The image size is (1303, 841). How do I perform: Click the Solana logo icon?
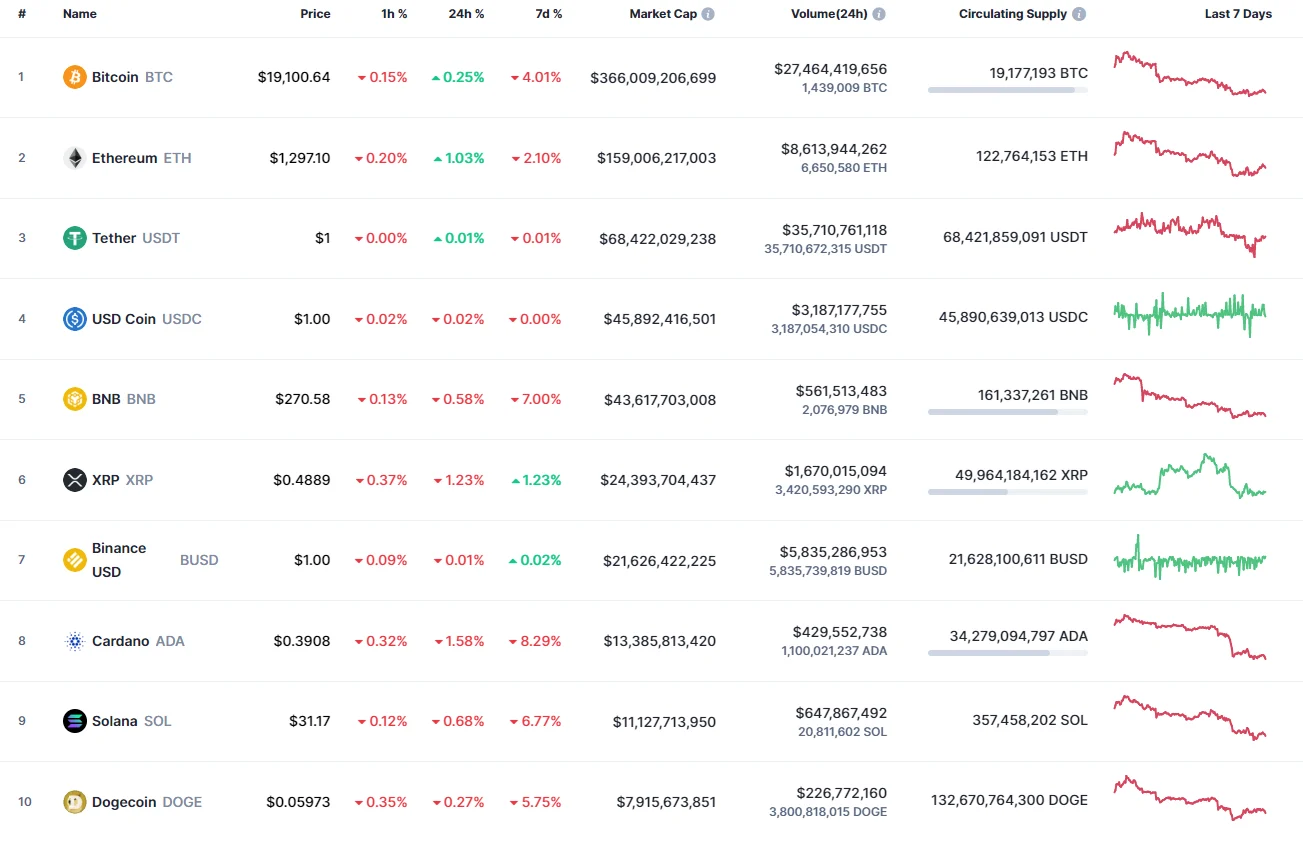pyautogui.click(x=74, y=720)
